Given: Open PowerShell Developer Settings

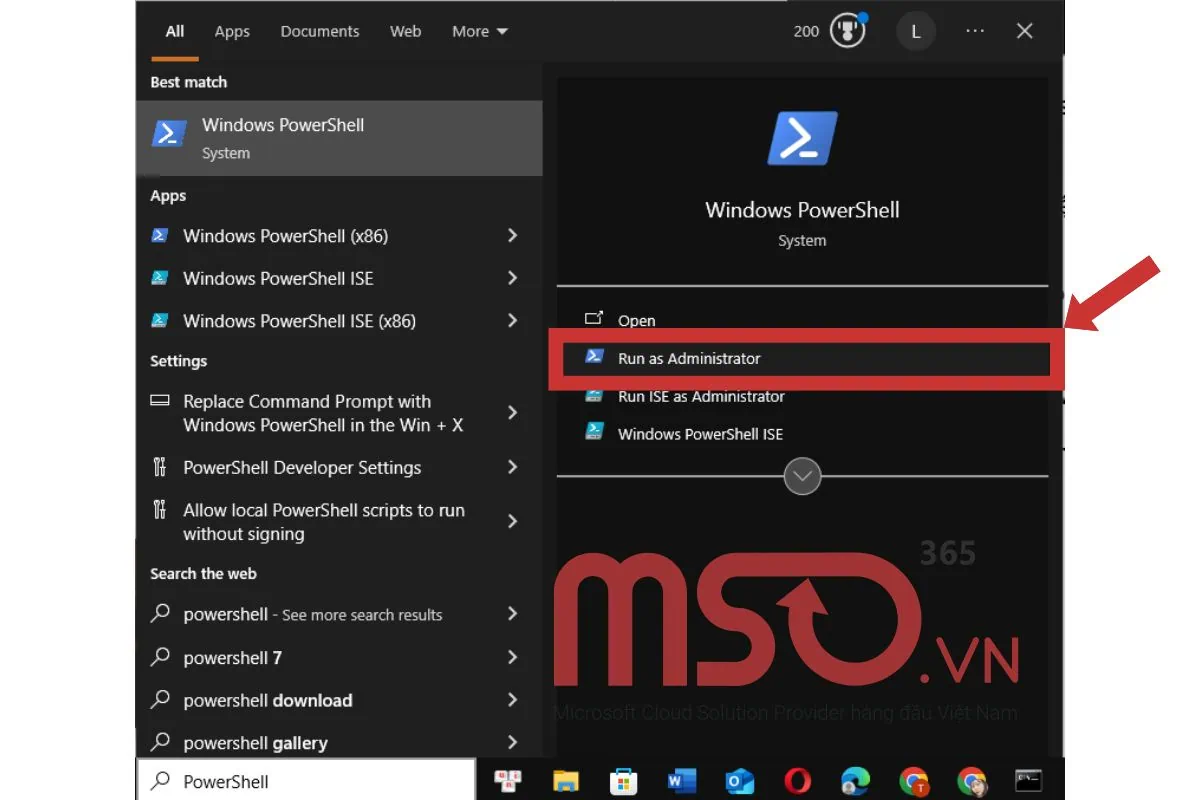Looking at the screenshot, I should (x=302, y=467).
